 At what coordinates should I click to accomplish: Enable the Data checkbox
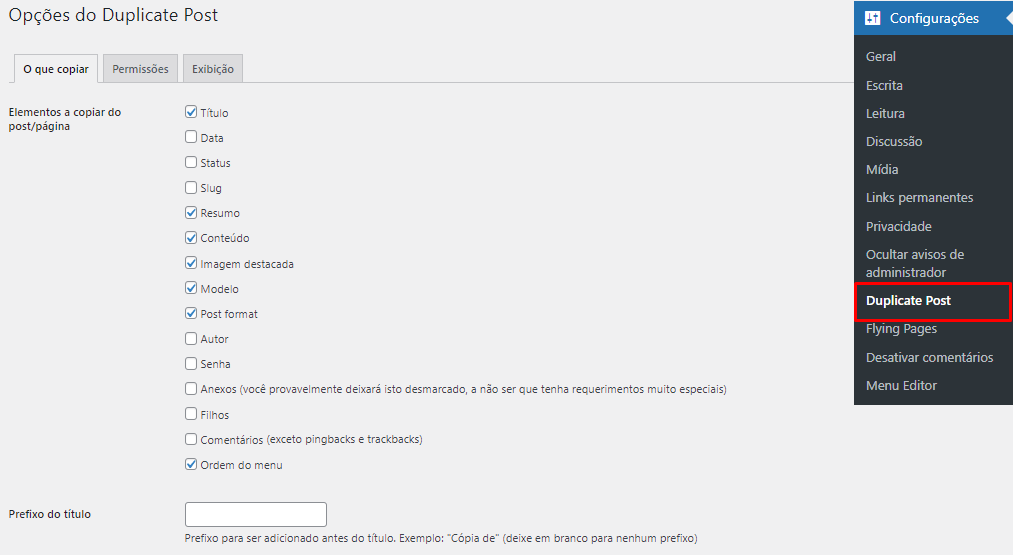[x=191, y=137]
